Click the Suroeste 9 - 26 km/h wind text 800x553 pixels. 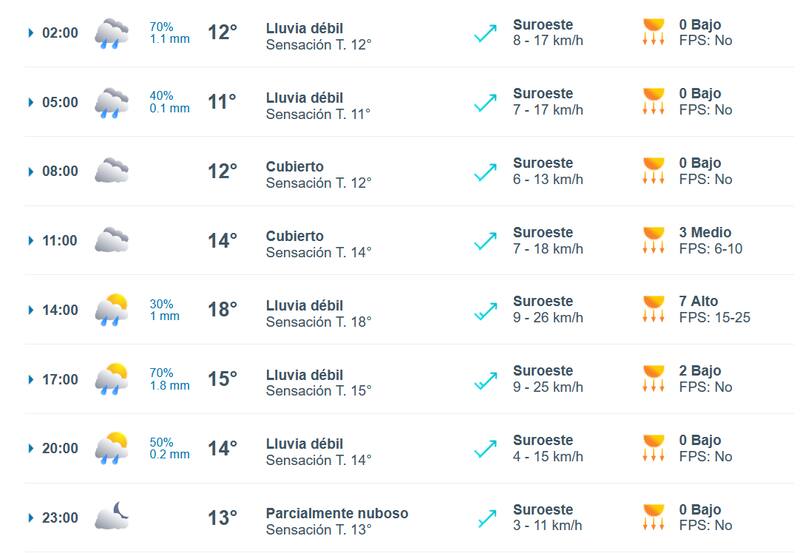tap(547, 309)
